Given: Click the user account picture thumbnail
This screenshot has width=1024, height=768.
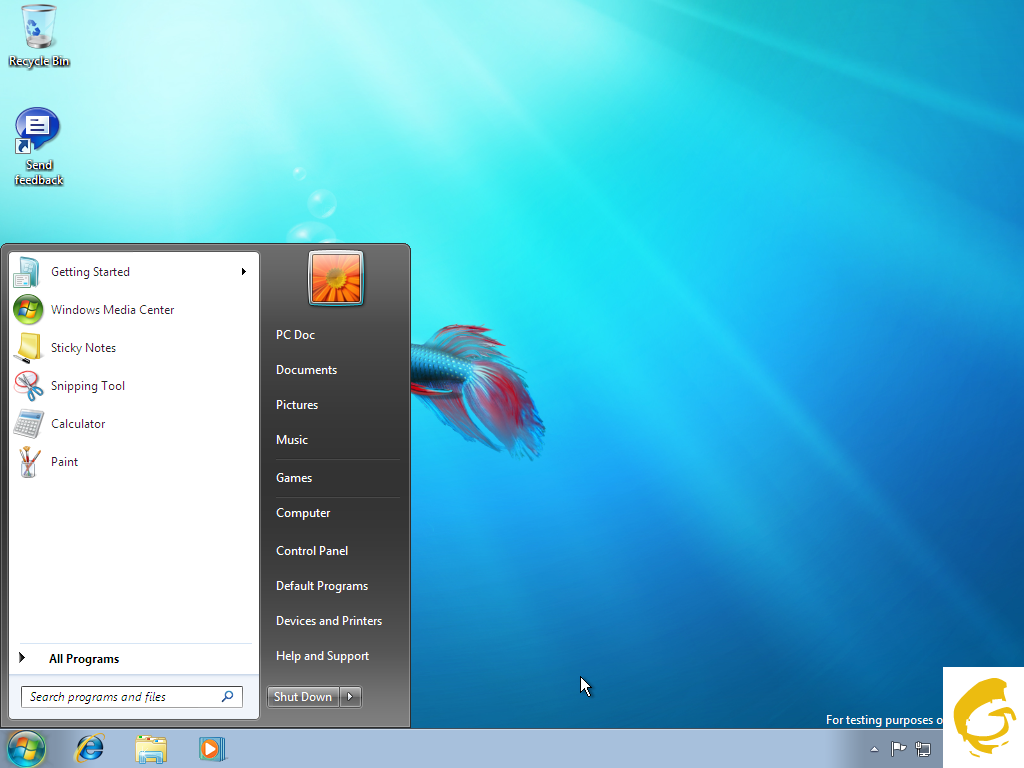Looking at the screenshot, I should click(336, 278).
